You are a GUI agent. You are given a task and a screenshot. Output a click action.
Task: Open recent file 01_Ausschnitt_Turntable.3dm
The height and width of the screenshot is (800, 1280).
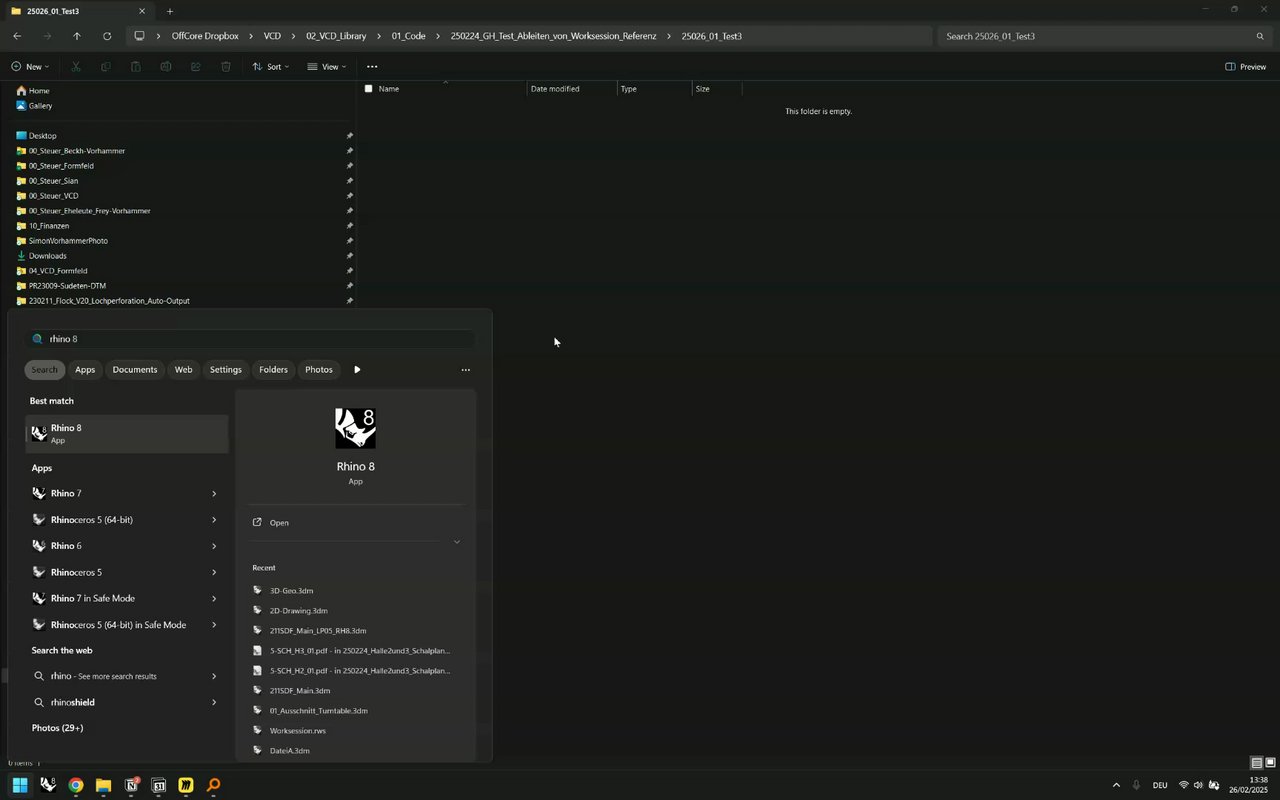point(318,711)
